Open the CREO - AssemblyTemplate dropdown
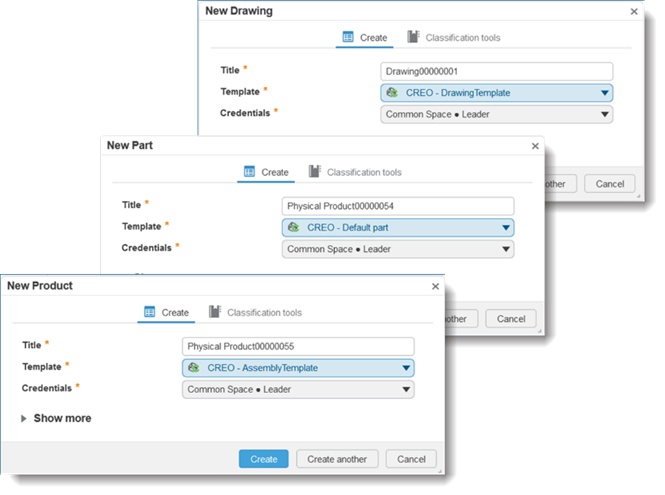Screen dimensions: 665x495 406,368
